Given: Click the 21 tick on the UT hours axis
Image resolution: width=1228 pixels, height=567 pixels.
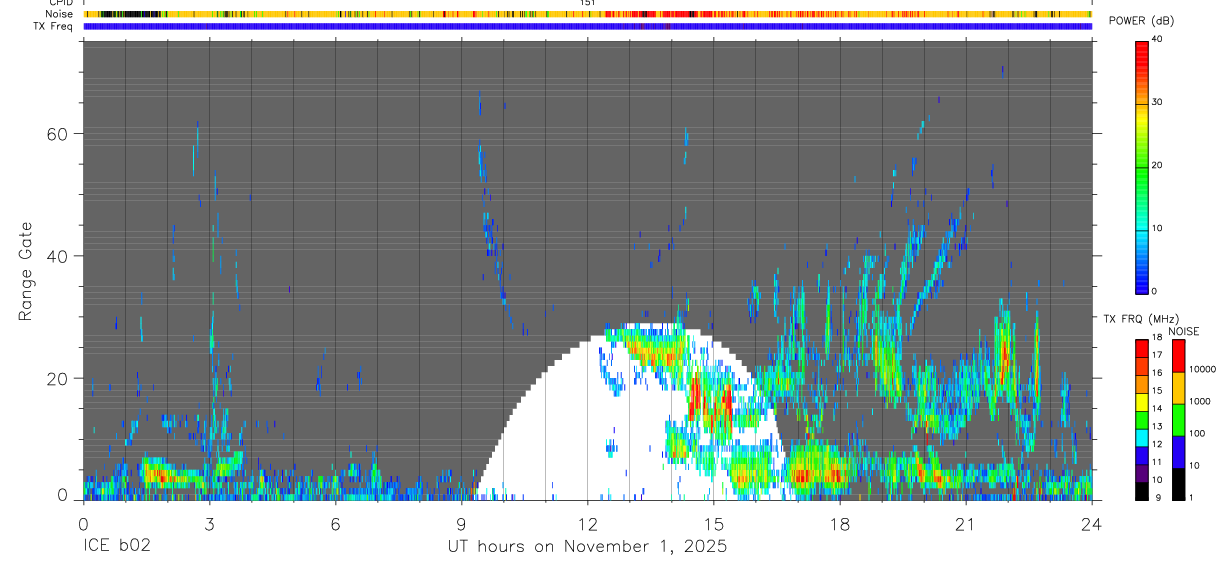Looking at the screenshot, I should 966,523.
